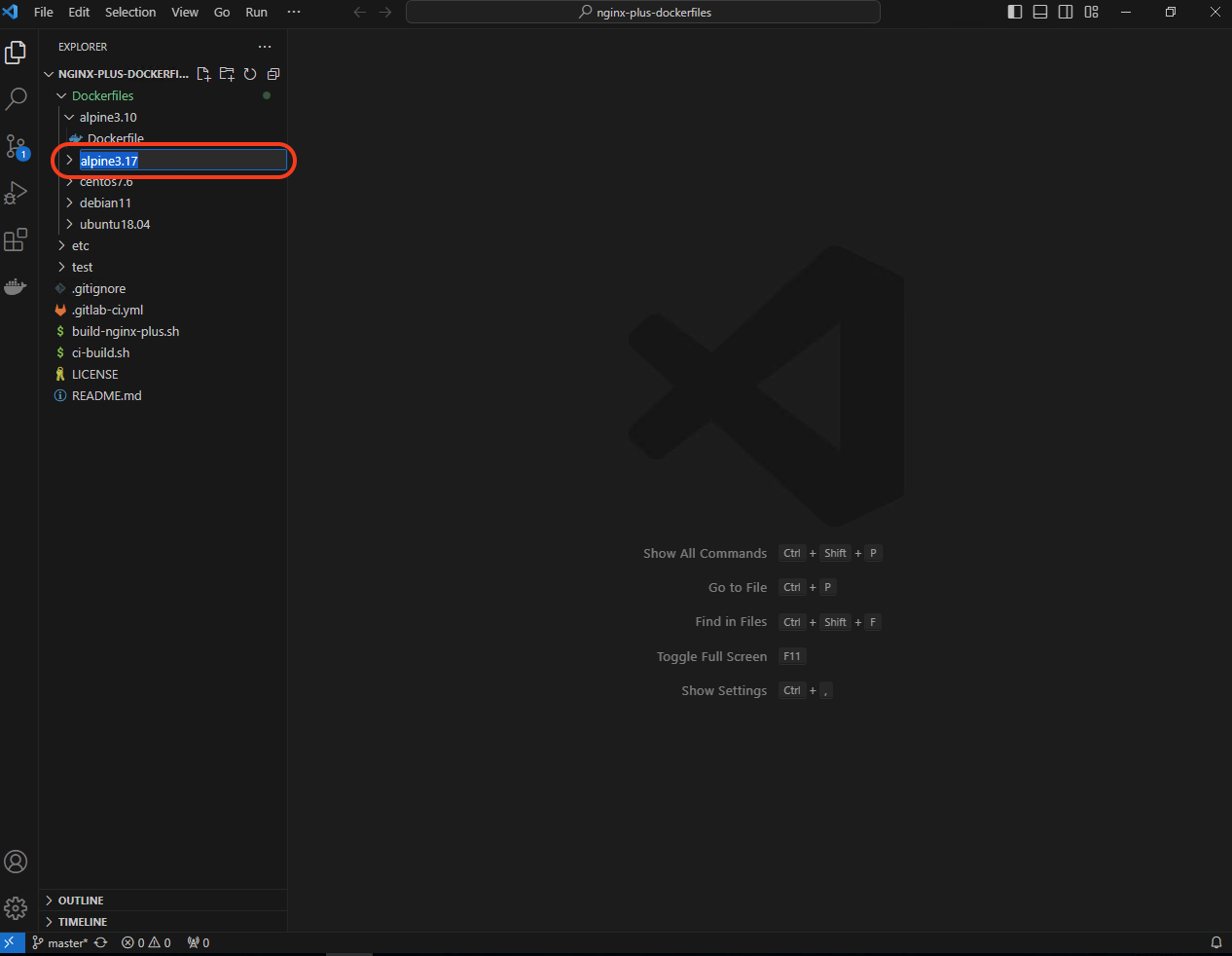Open Explorer views and more actions menu

[265, 47]
